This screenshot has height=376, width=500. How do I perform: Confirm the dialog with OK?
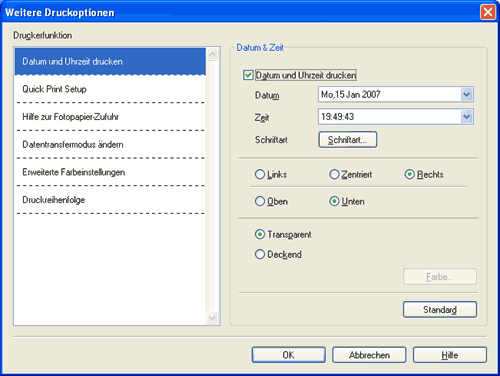click(289, 355)
